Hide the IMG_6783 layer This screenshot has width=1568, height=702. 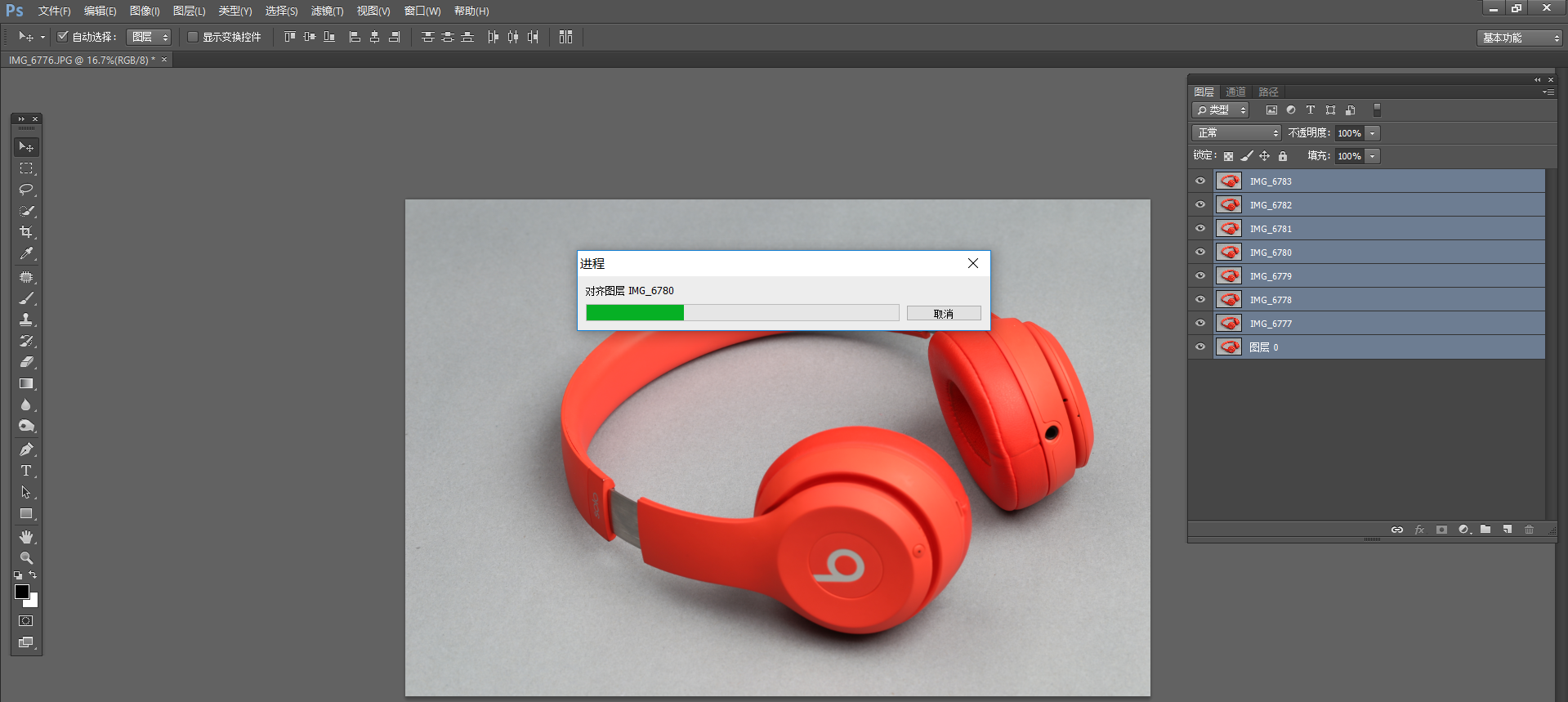(1200, 181)
